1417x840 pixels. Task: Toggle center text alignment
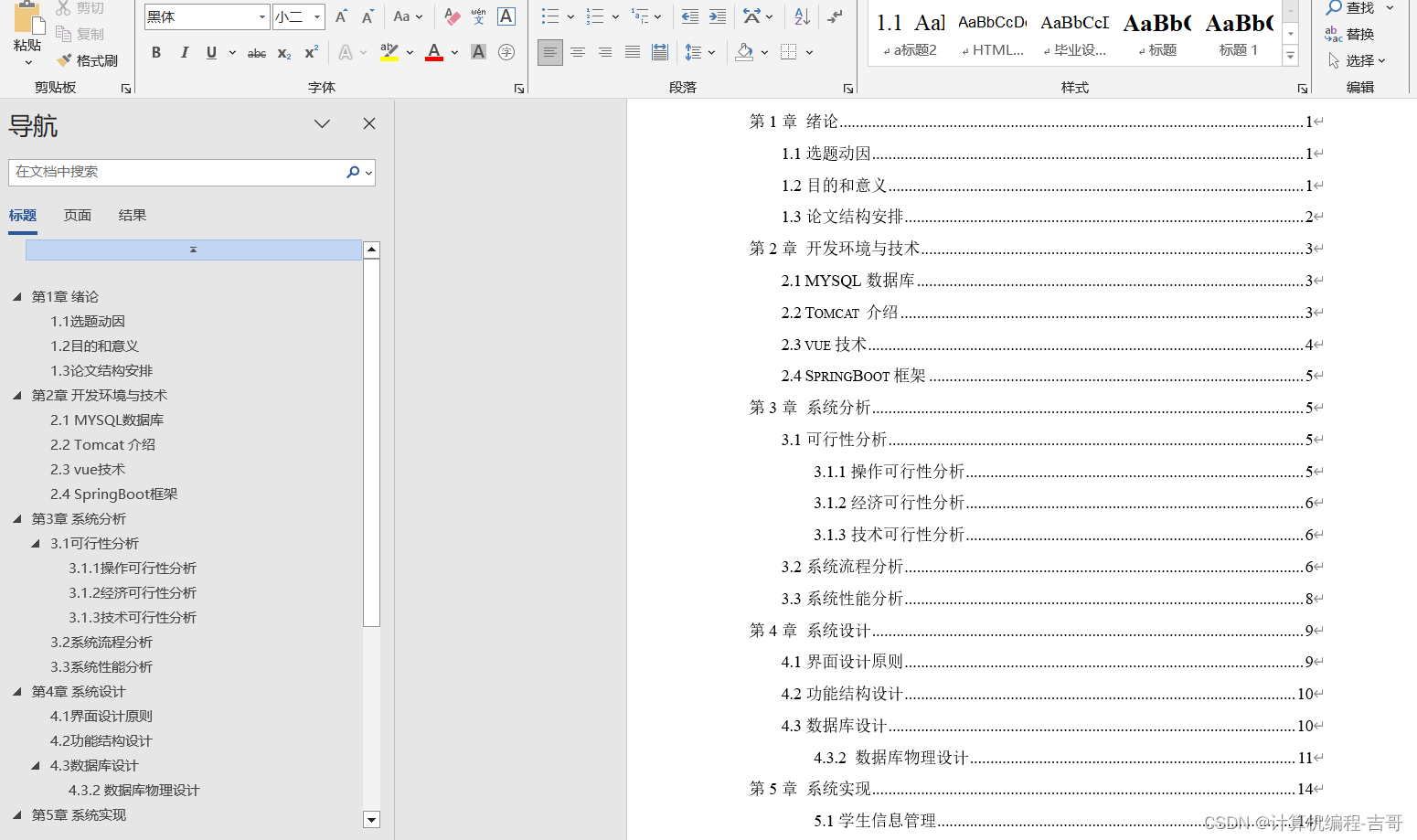tap(578, 52)
